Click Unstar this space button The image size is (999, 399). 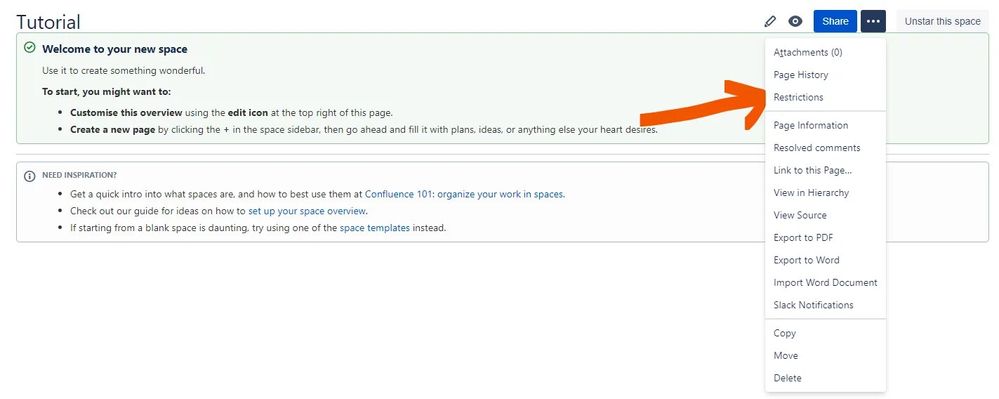pos(942,21)
